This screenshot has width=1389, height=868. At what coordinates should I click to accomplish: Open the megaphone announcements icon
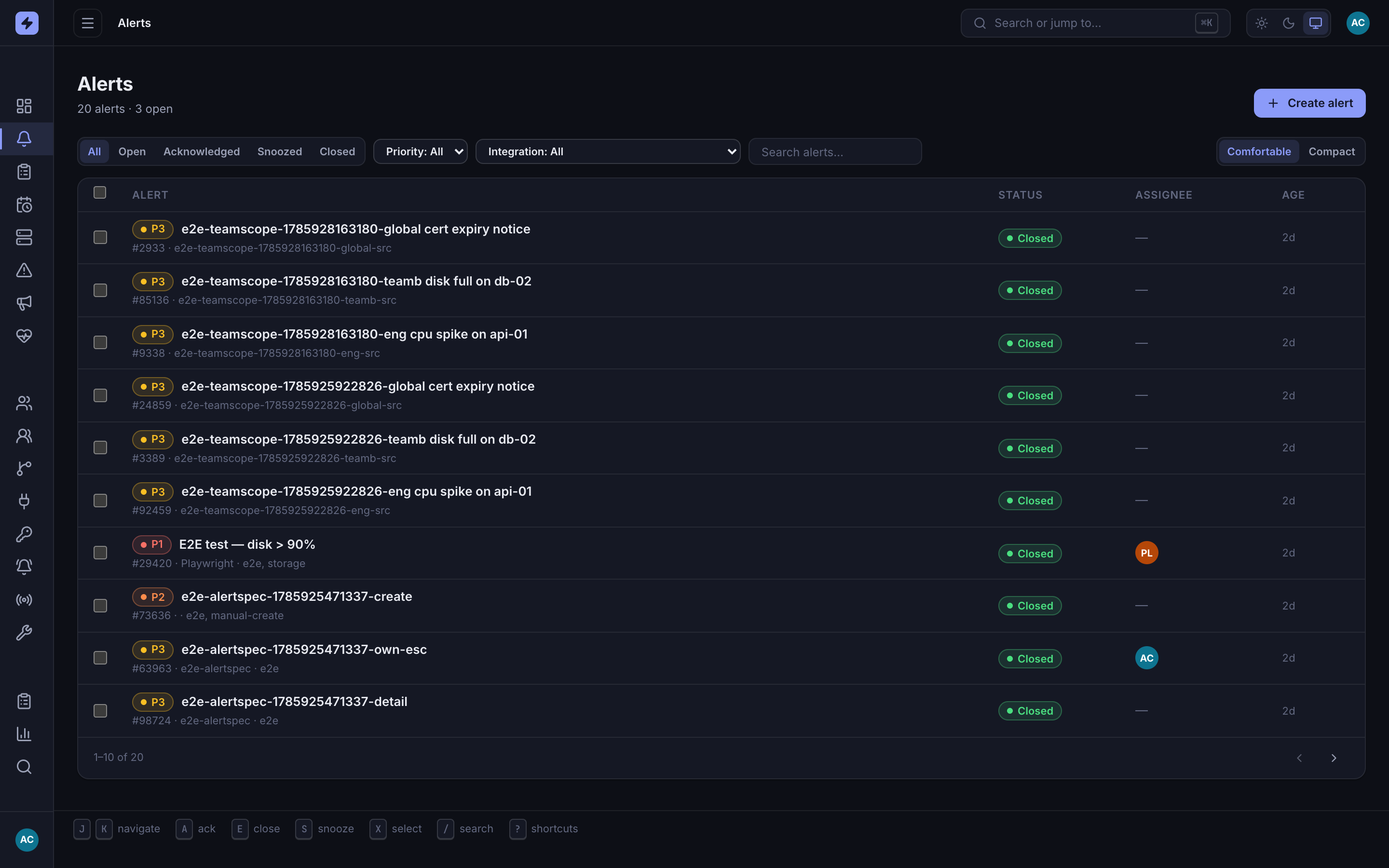pyautogui.click(x=24, y=303)
